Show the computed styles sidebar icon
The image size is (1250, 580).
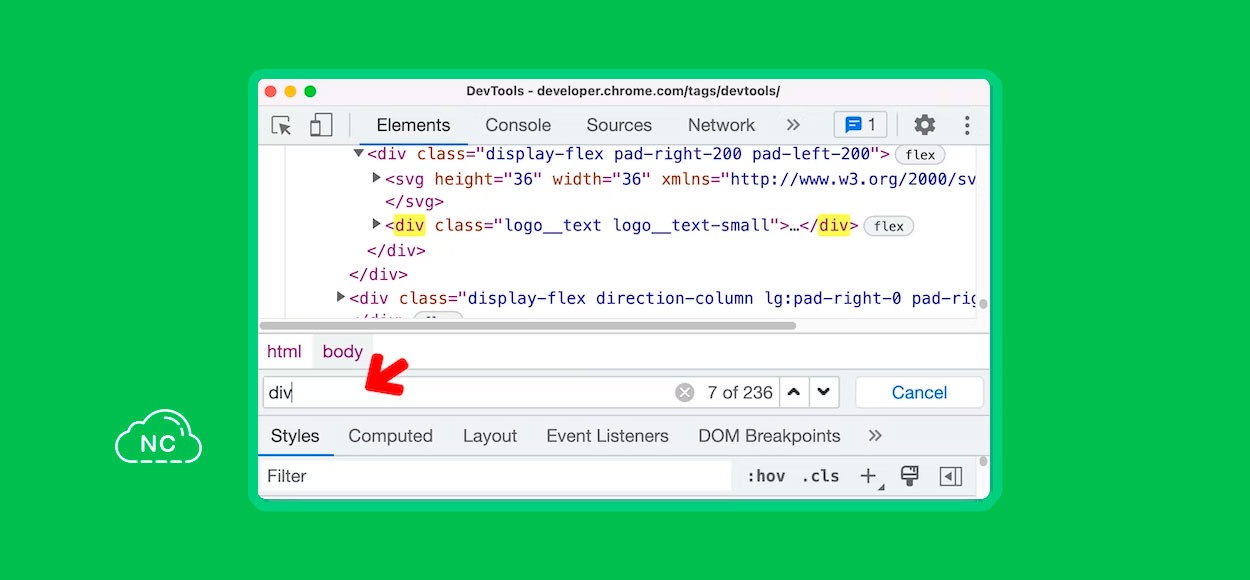coord(951,476)
